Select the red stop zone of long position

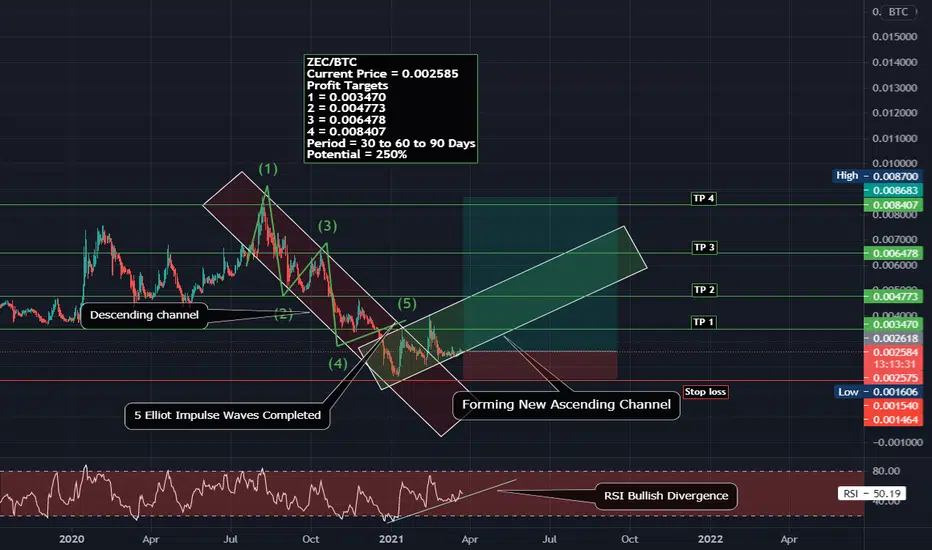tap(540, 365)
